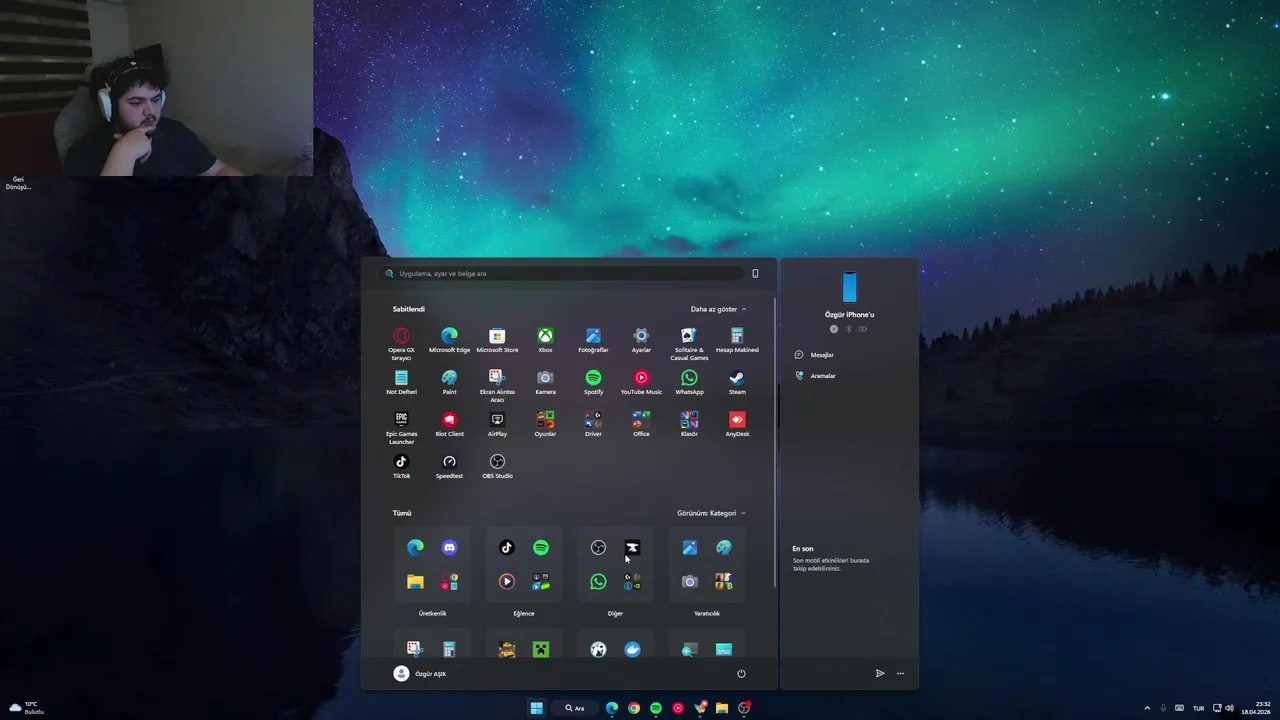This screenshot has width=1280, height=720.
Task: Click Özgür iPhone'u device image
Action: [x=849, y=288]
